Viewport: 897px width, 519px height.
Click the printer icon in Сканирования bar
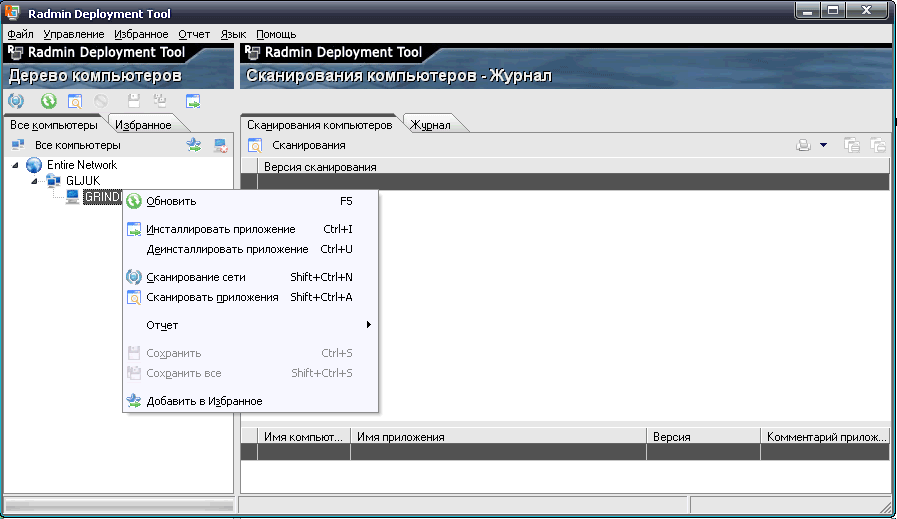pyautogui.click(x=803, y=145)
